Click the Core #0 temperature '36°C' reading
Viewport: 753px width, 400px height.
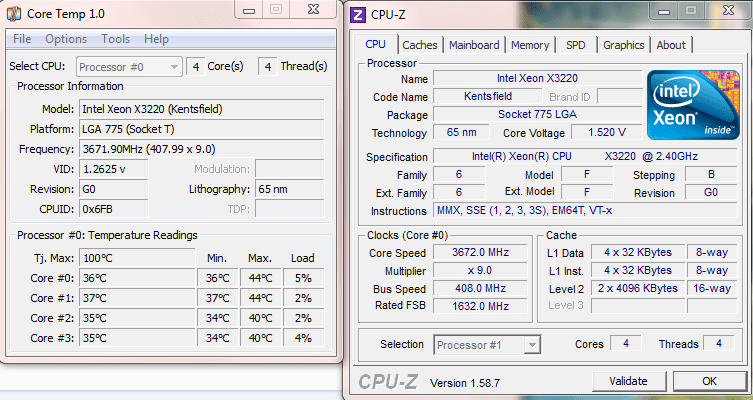click(137, 279)
